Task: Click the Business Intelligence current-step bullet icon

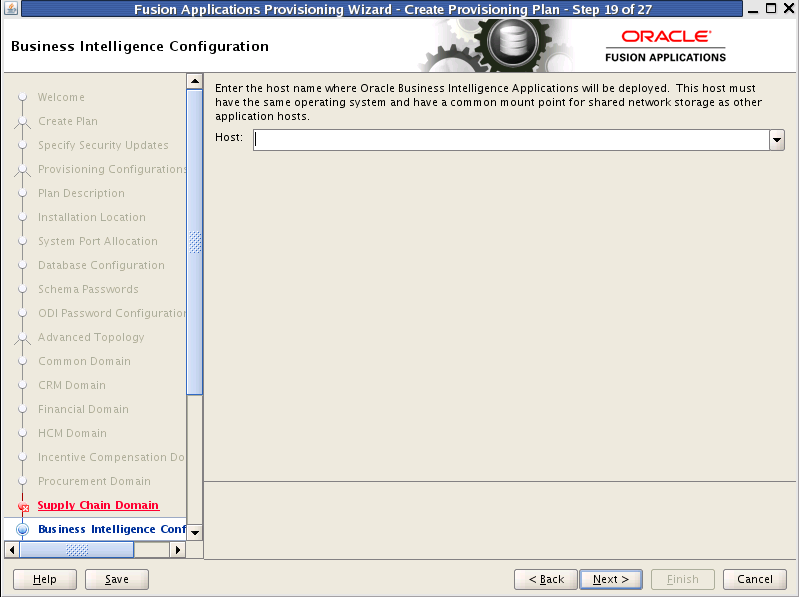Action: tap(22, 530)
